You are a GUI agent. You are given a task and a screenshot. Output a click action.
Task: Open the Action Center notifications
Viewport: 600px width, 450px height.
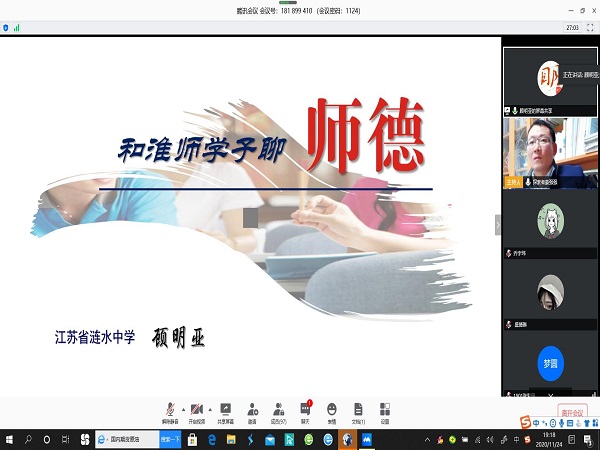[587, 439]
